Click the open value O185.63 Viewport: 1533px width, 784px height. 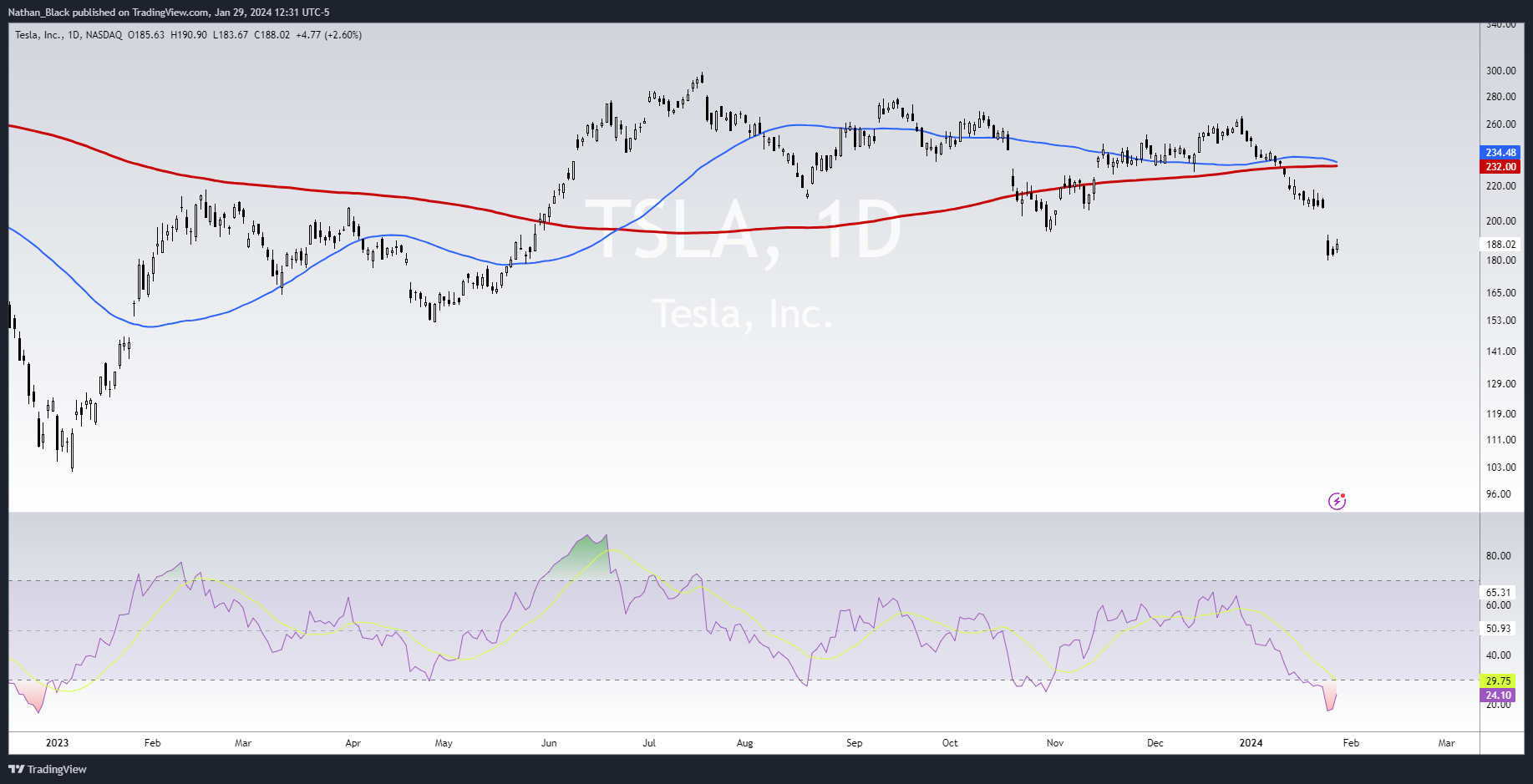click(x=146, y=35)
